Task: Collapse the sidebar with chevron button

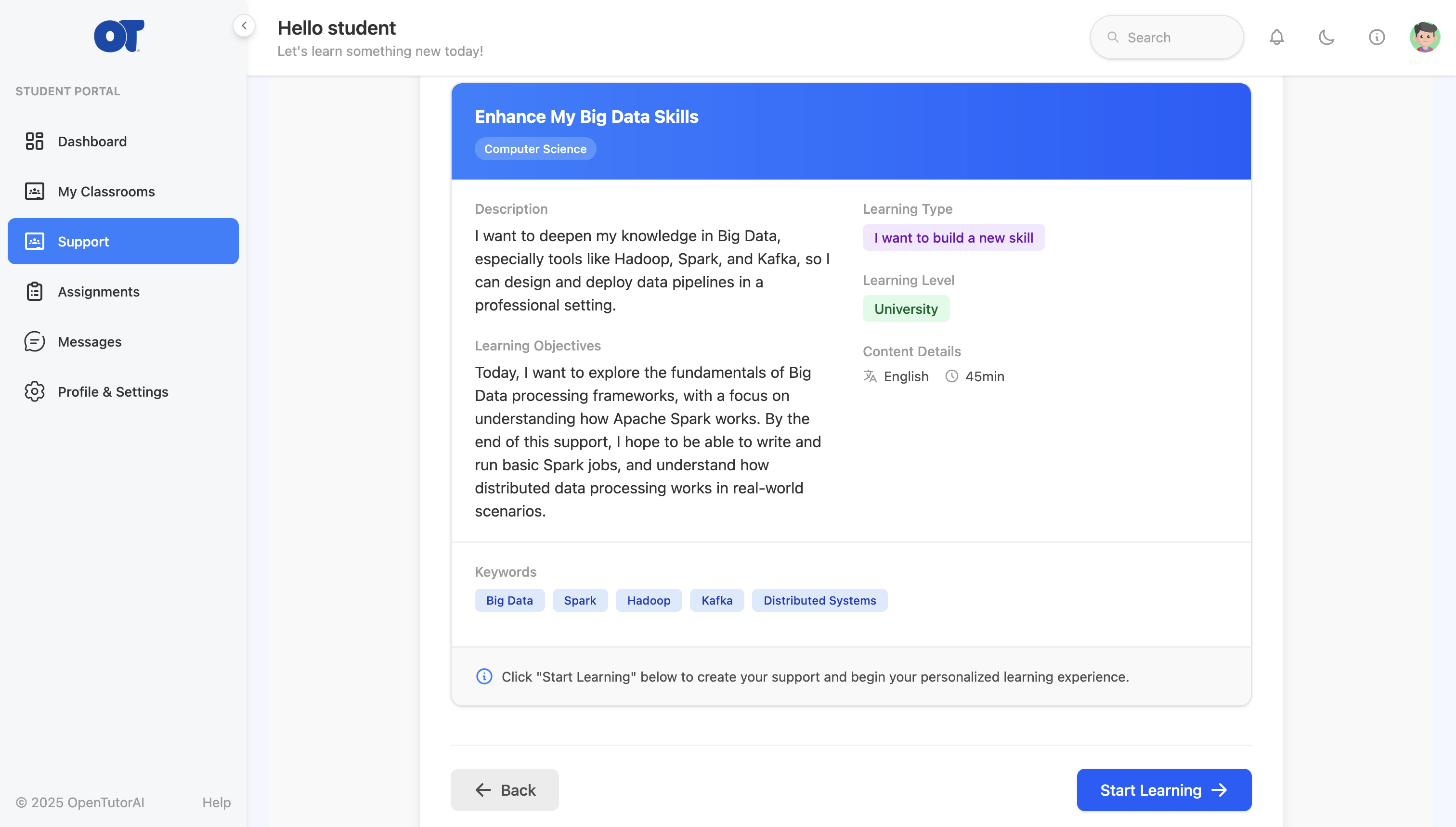Action: click(x=244, y=26)
